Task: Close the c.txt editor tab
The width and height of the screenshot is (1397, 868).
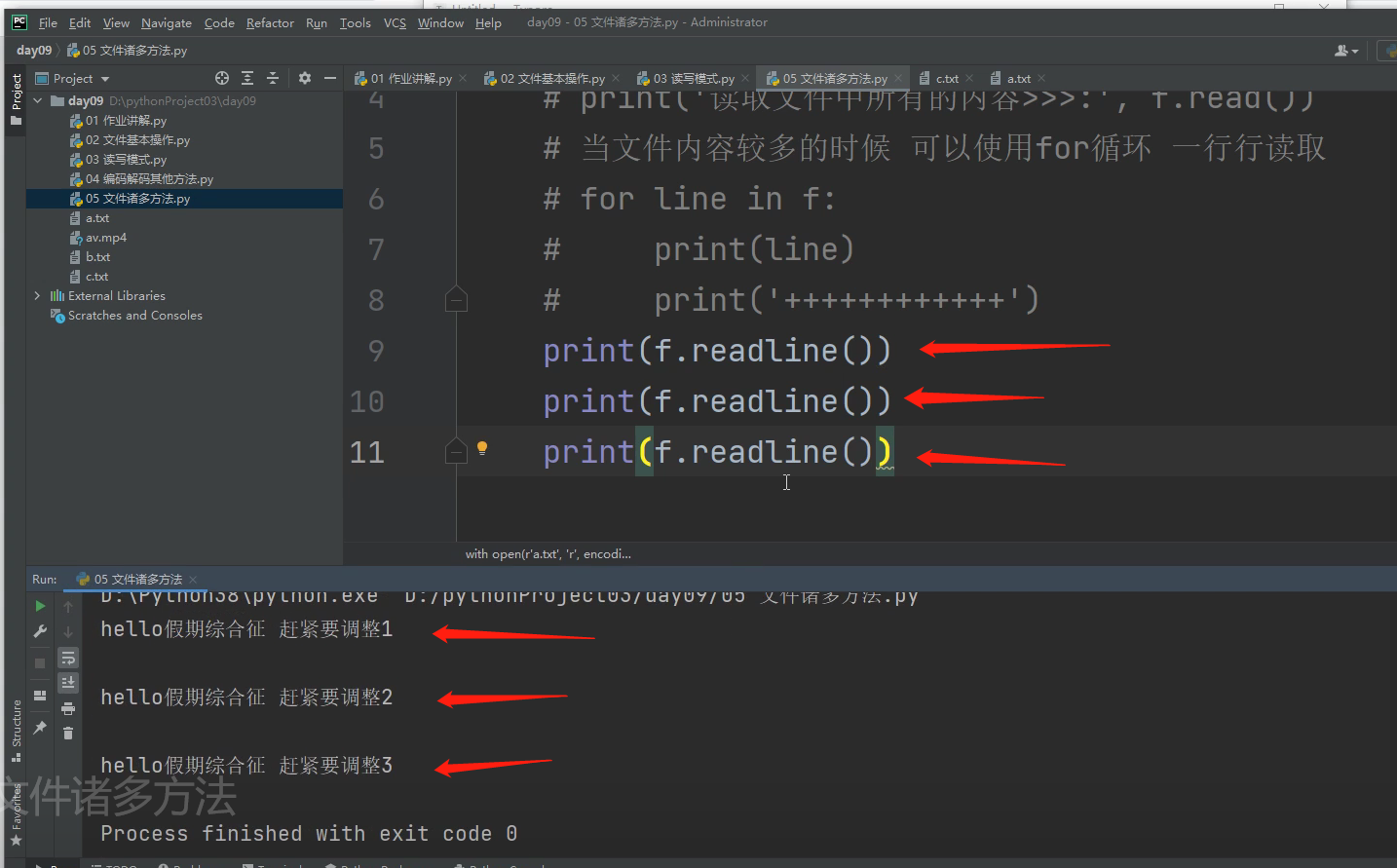Action: (969, 79)
